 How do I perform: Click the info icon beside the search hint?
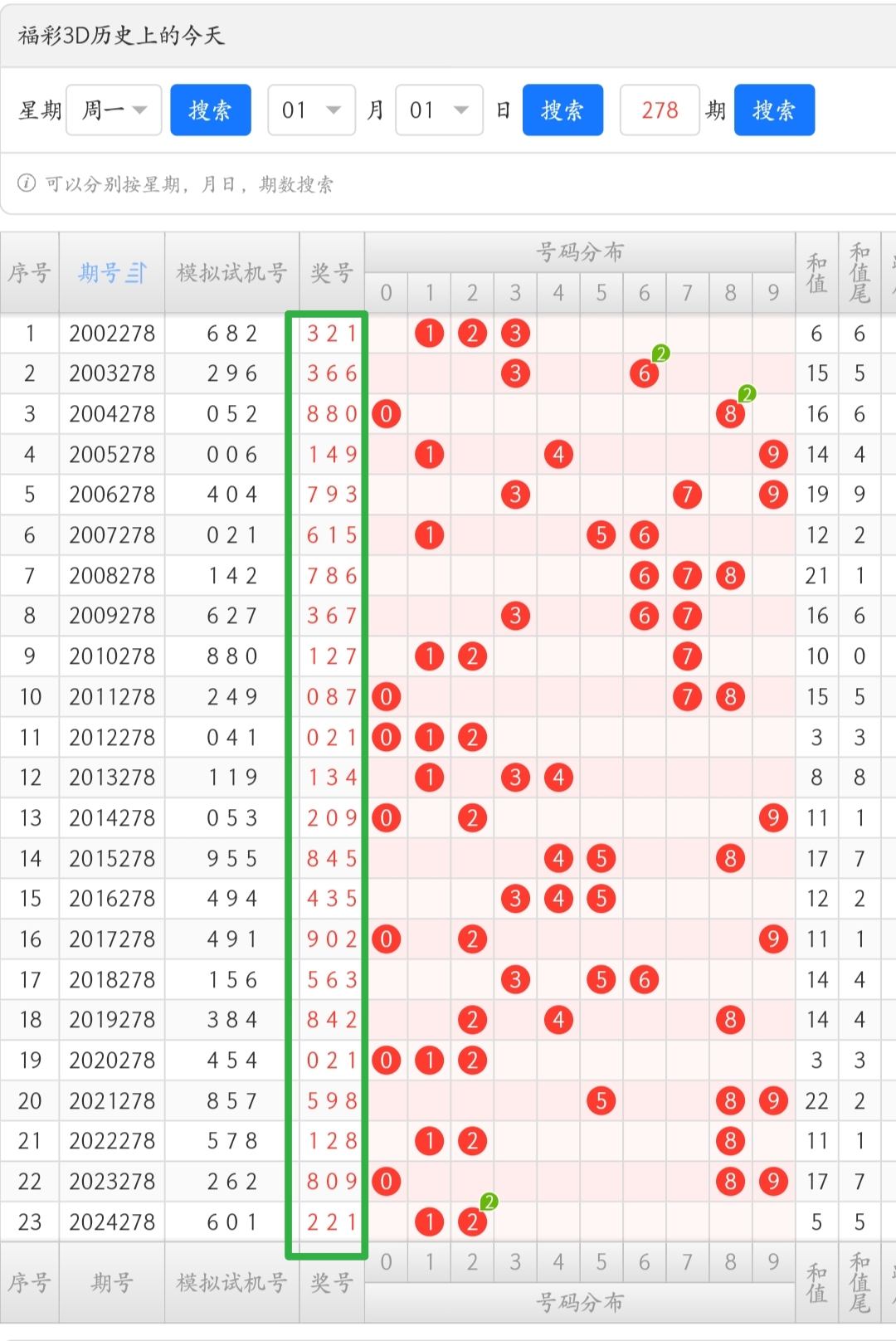(27, 183)
